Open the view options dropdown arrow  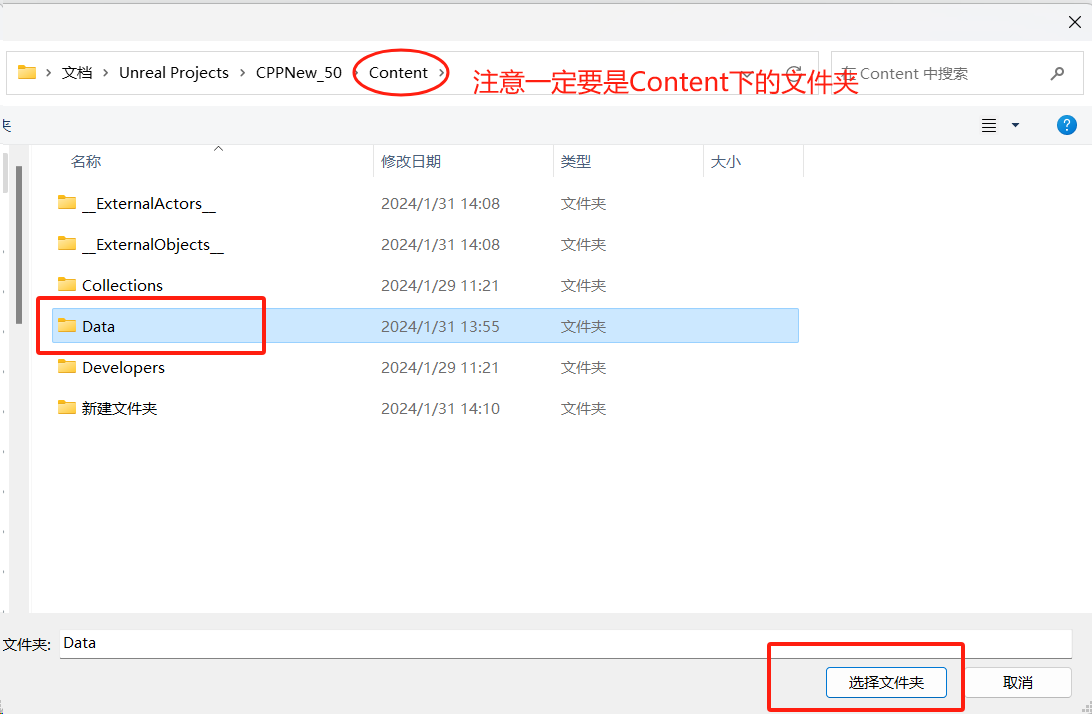(1015, 125)
